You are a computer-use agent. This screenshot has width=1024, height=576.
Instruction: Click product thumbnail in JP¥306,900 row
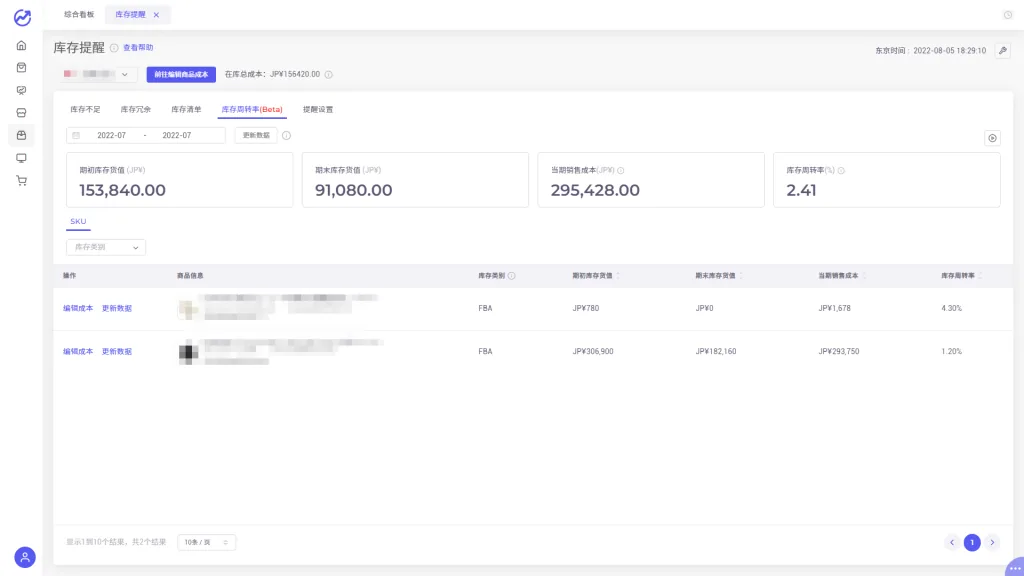[x=188, y=353]
